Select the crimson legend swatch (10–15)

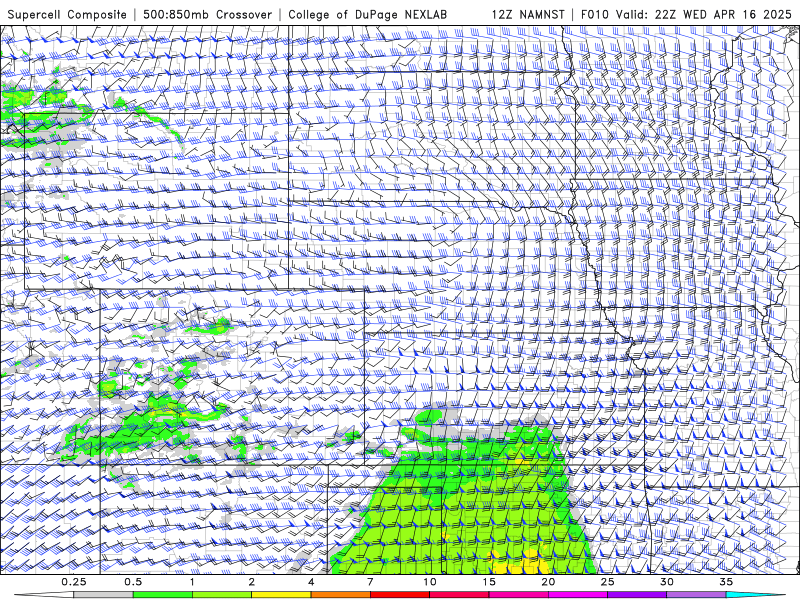(459, 594)
